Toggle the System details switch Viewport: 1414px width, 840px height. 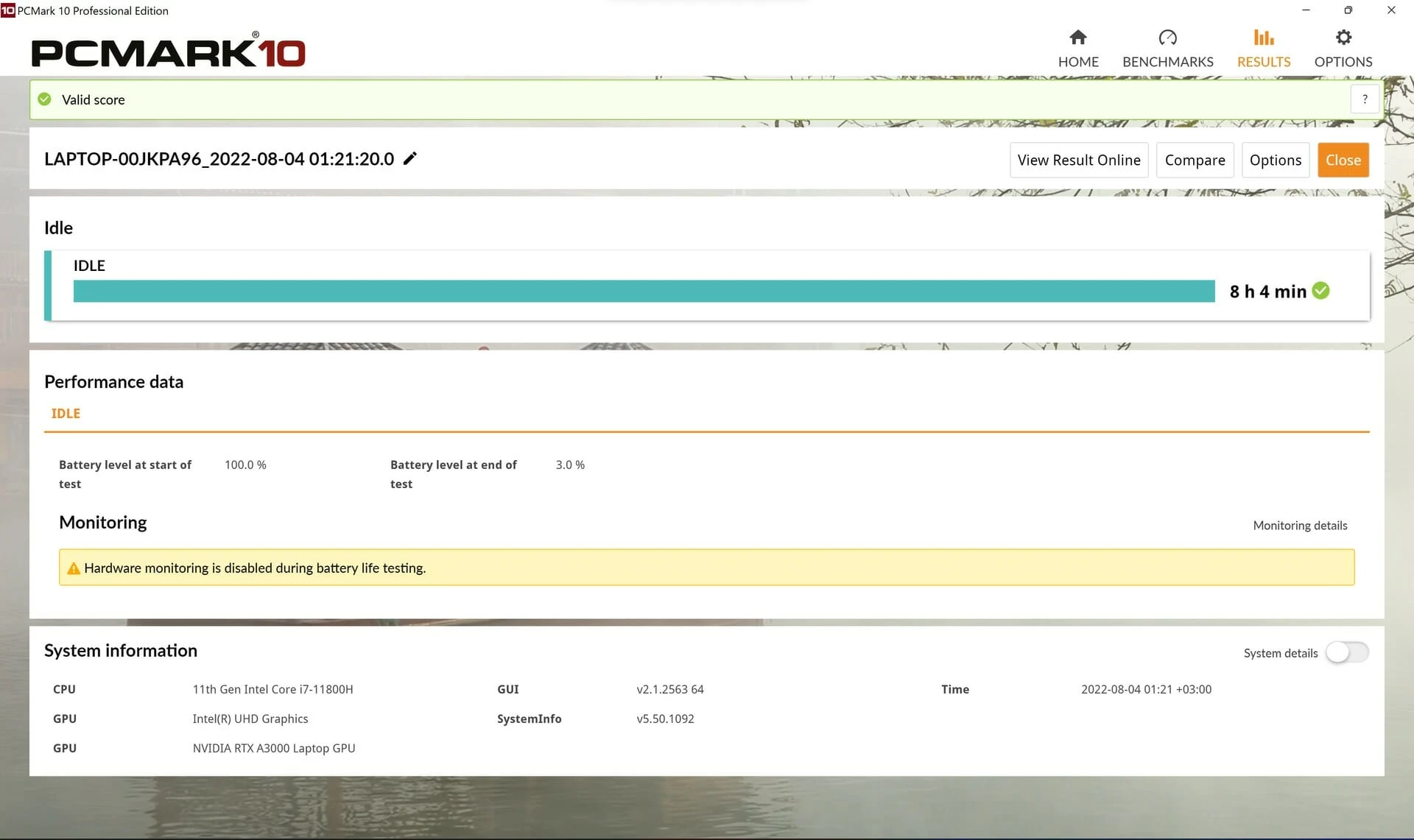(x=1347, y=652)
